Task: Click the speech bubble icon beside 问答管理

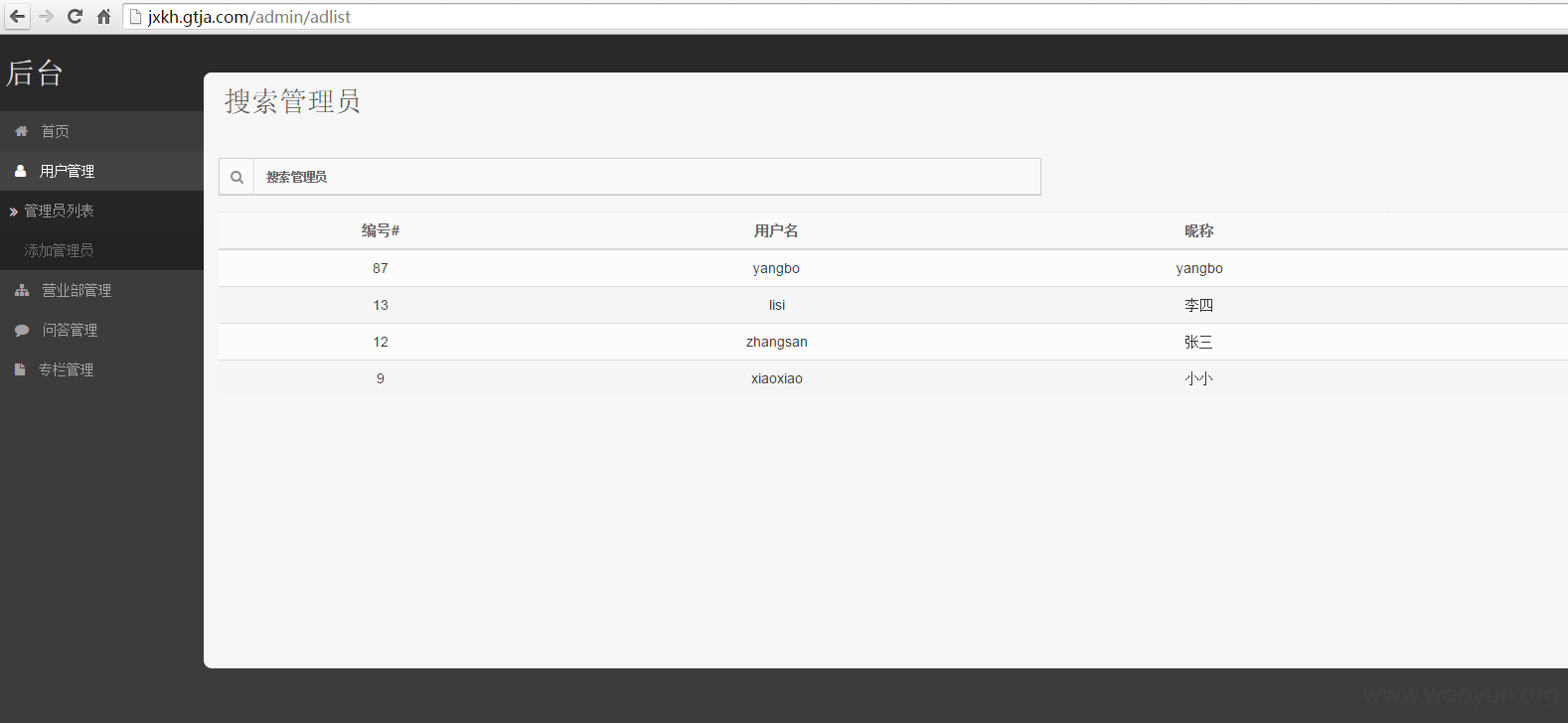Action: coord(22,330)
